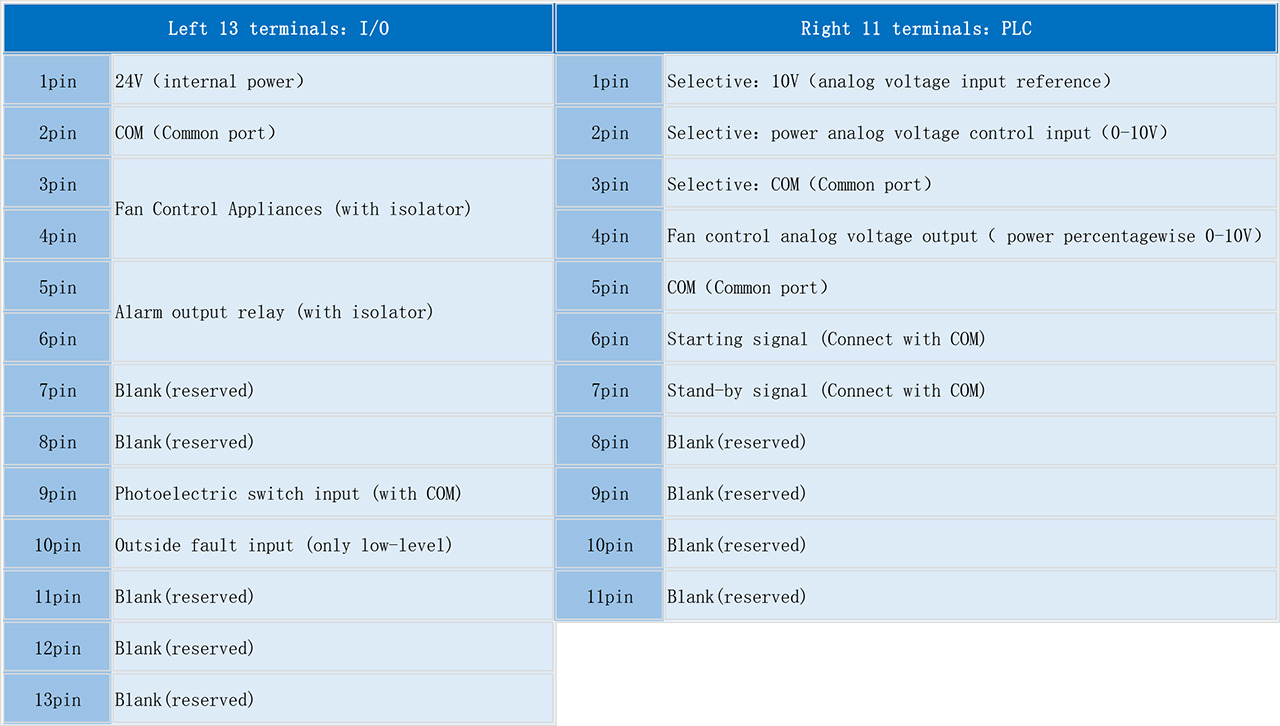The image size is (1280, 726).
Task: Click 'Alarm output relay (with isolator)' cell
Action: click(x=332, y=312)
